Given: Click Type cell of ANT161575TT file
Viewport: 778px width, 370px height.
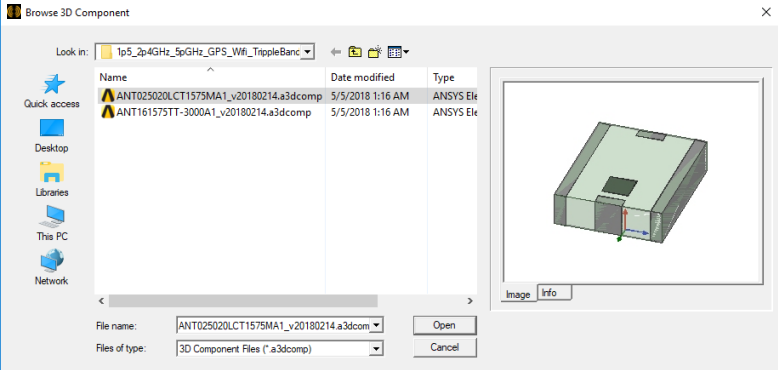Looking at the screenshot, I should click(x=454, y=113).
